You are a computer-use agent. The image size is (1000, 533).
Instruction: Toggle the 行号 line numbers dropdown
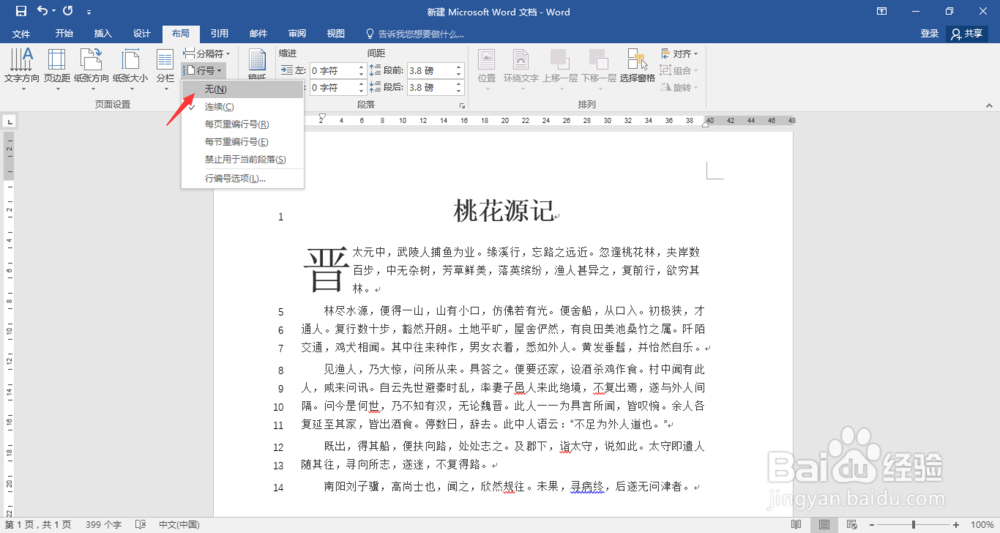coord(203,71)
